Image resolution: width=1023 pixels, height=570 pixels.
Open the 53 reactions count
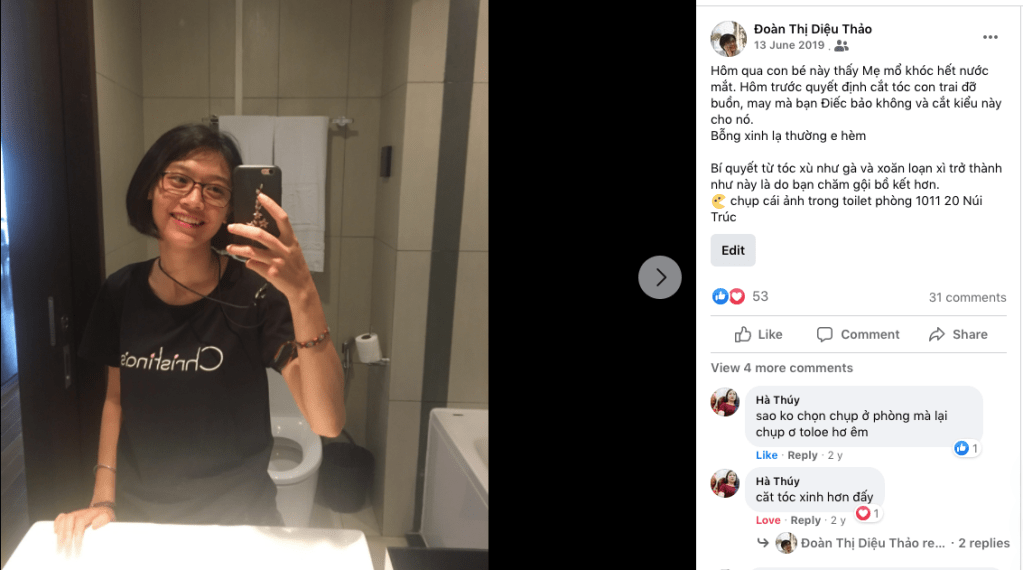point(760,297)
